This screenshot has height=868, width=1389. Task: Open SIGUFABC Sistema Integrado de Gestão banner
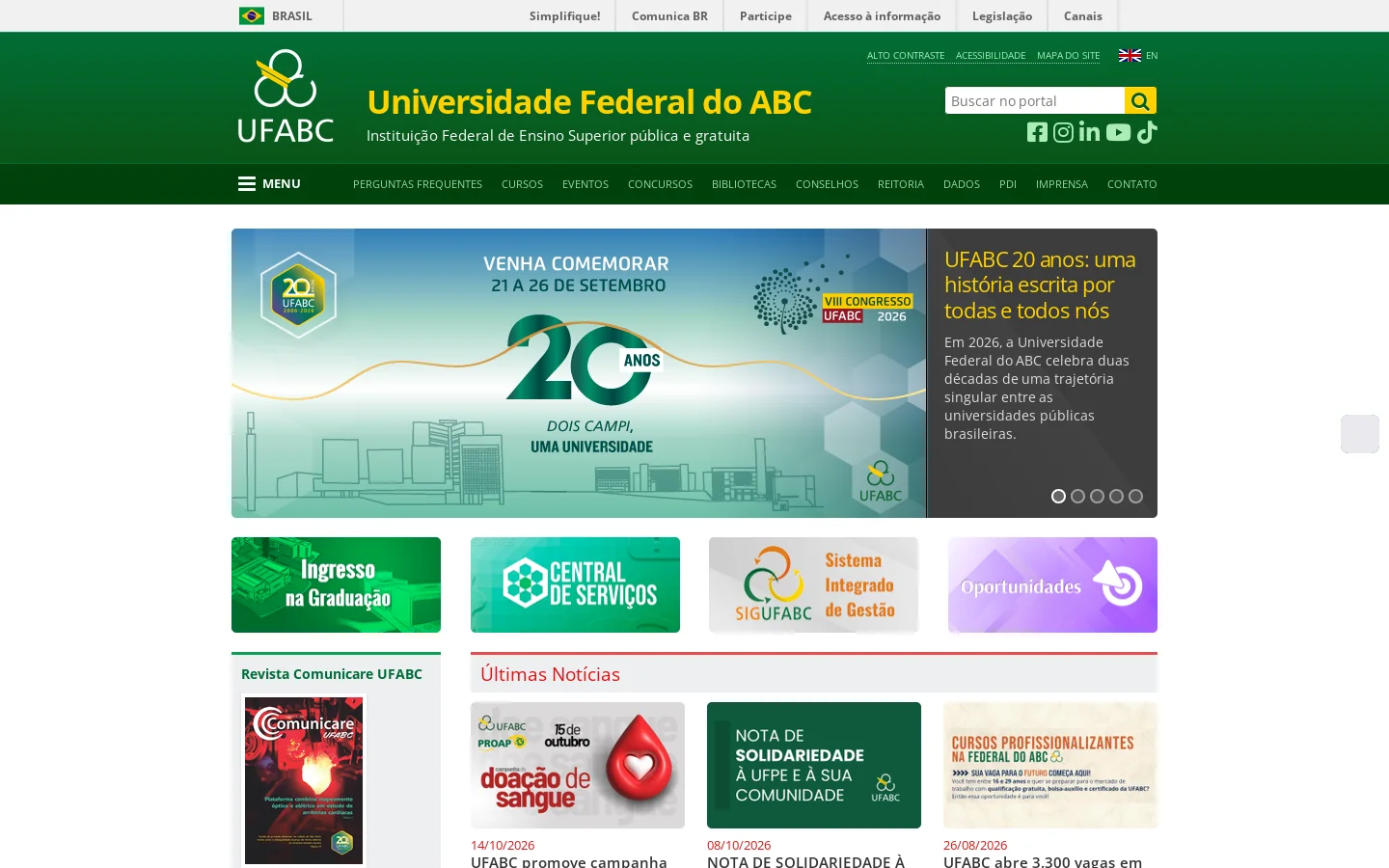pos(814,584)
